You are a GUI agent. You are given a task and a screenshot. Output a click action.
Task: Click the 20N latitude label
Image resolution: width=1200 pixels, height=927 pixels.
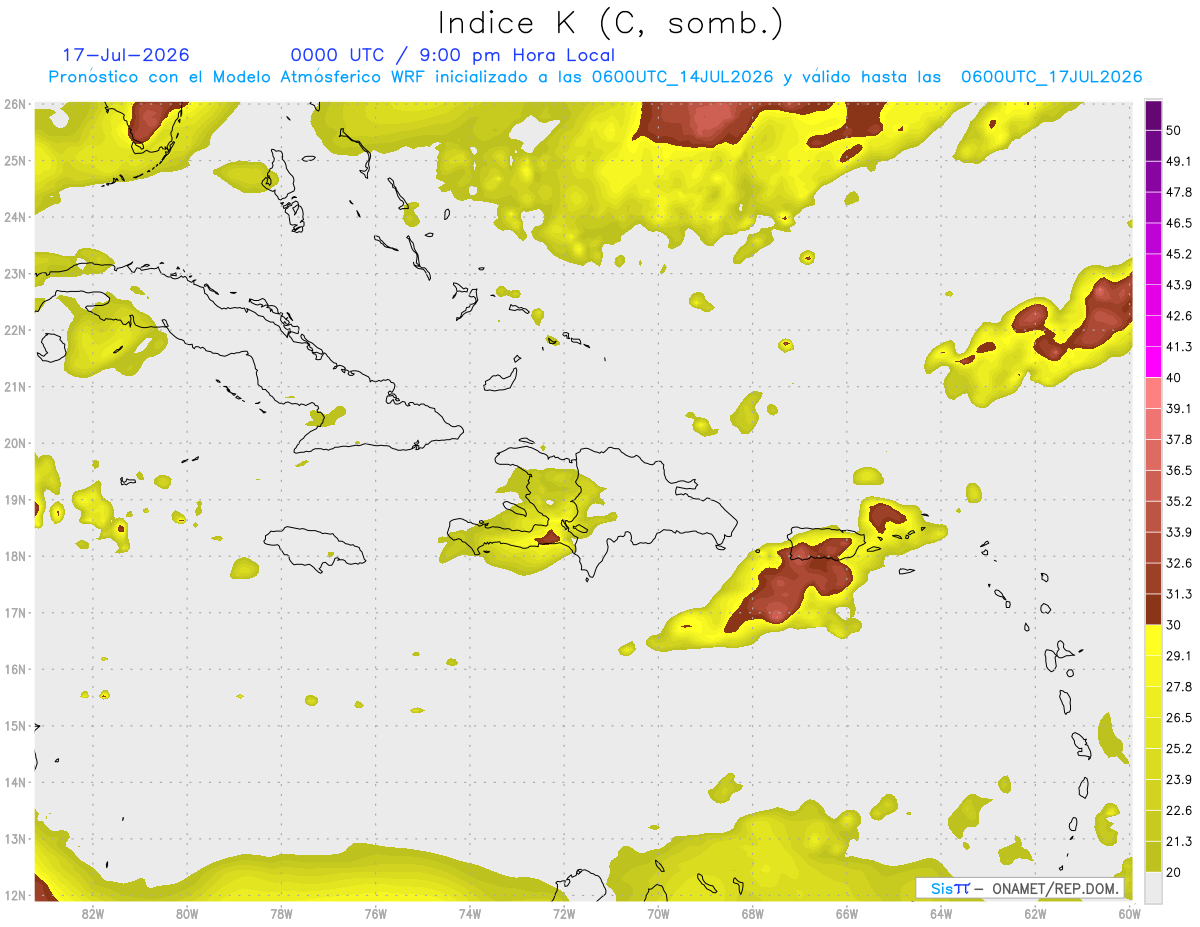(x=15, y=443)
